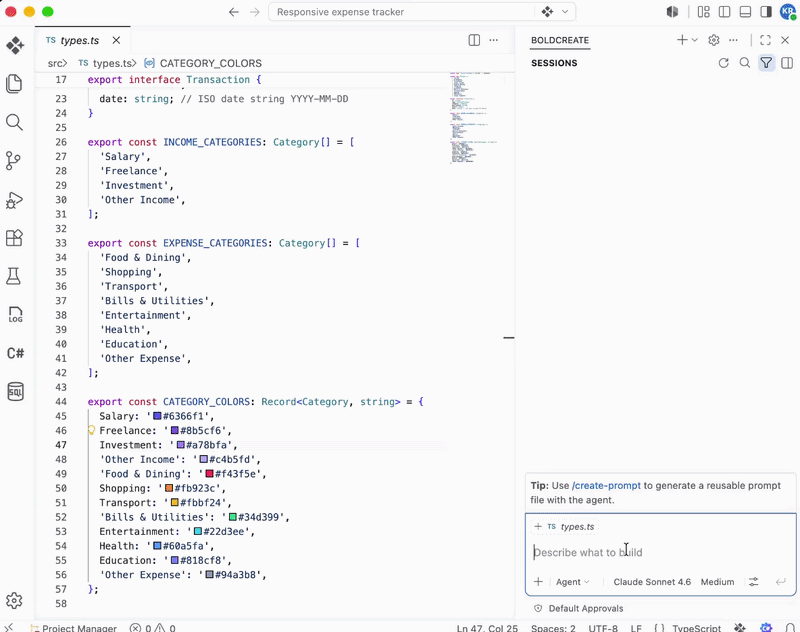Screen dimensions: 800x632
Task: Switch to the BOLDCREATE panel tab
Action: point(560,40)
